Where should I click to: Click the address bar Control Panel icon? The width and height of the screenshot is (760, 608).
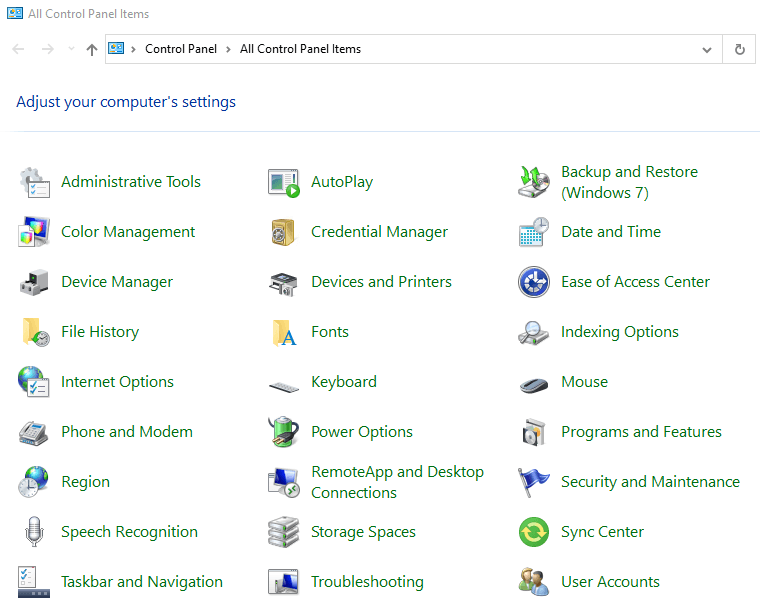point(116,48)
